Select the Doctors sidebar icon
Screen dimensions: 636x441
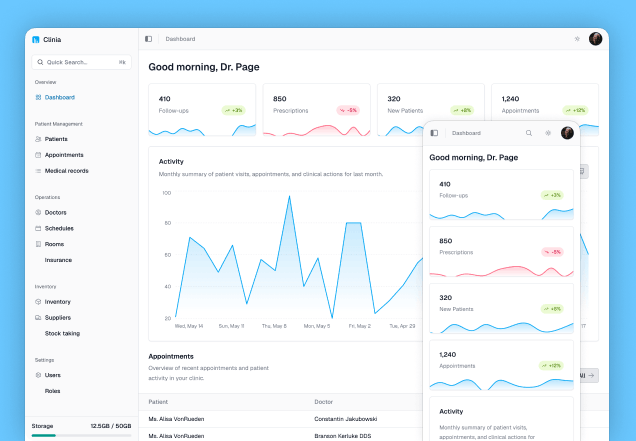(x=38, y=213)
